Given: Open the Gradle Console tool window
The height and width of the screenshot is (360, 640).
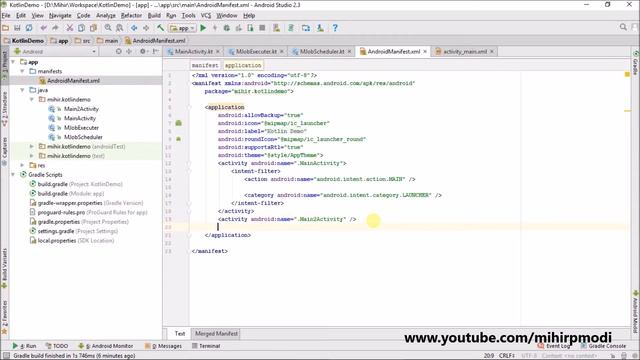Looking at the screenshot, I should pyautogui.click(x=603, y=346).
